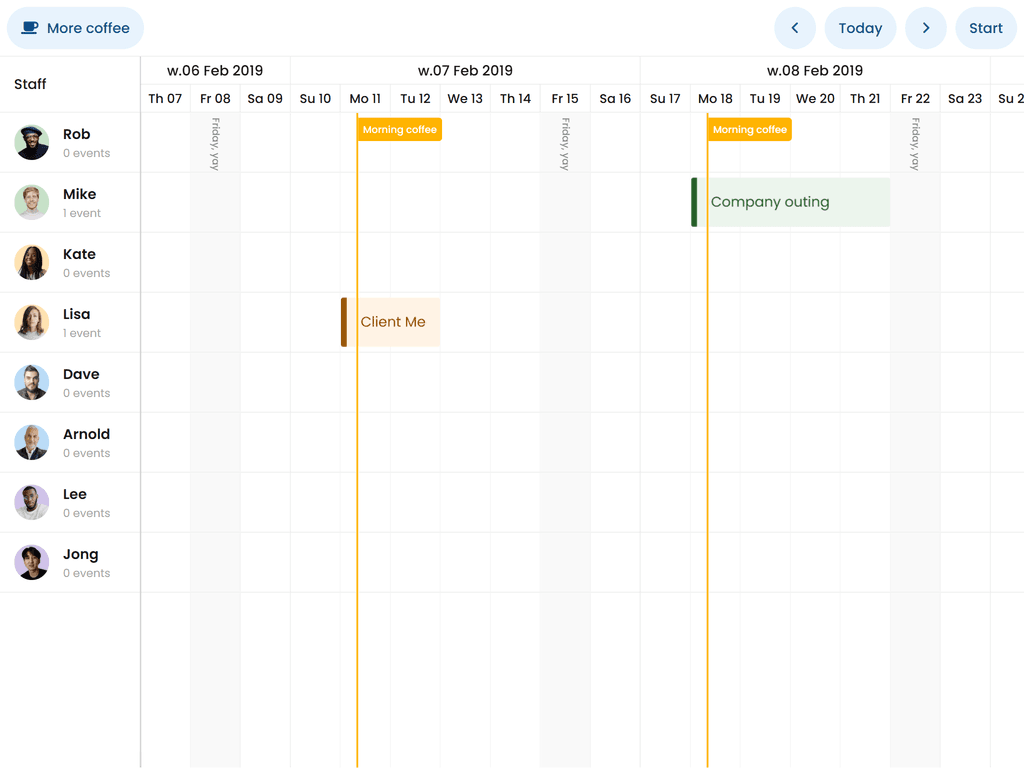
Task: Click the Start button
Action: (985, 28)
